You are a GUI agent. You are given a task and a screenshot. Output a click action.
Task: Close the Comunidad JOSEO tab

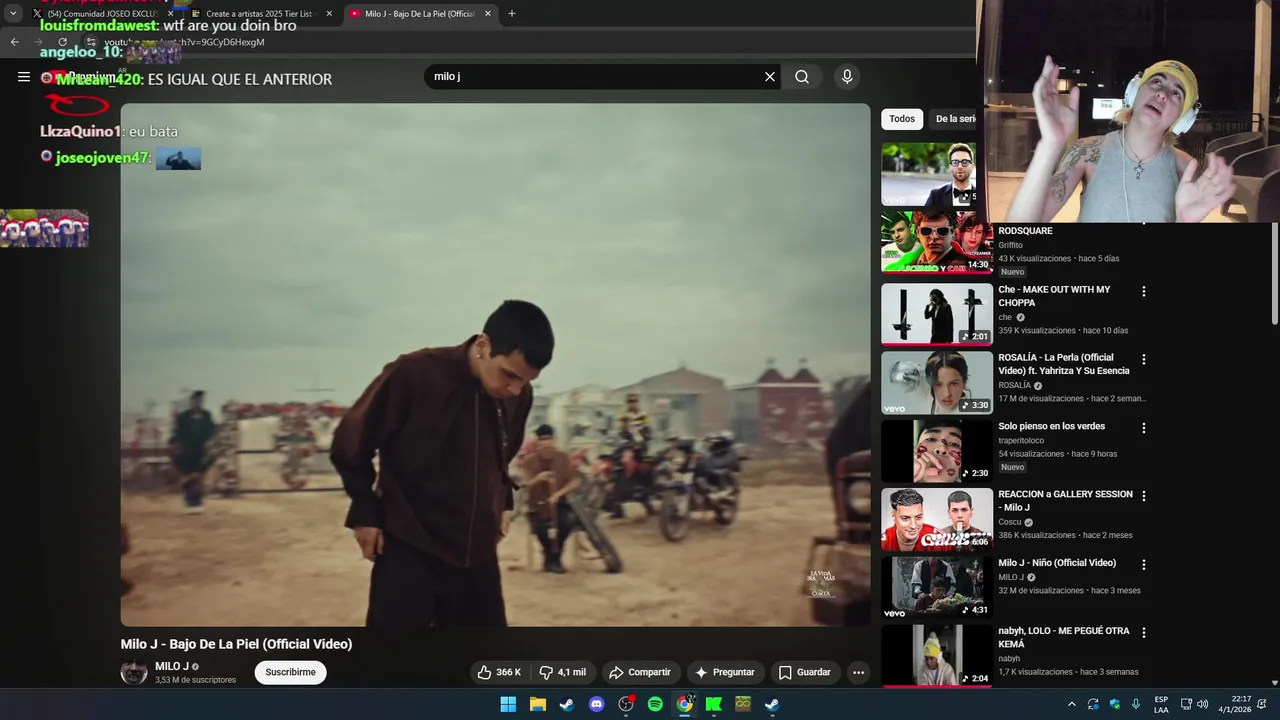click(170, 13)
